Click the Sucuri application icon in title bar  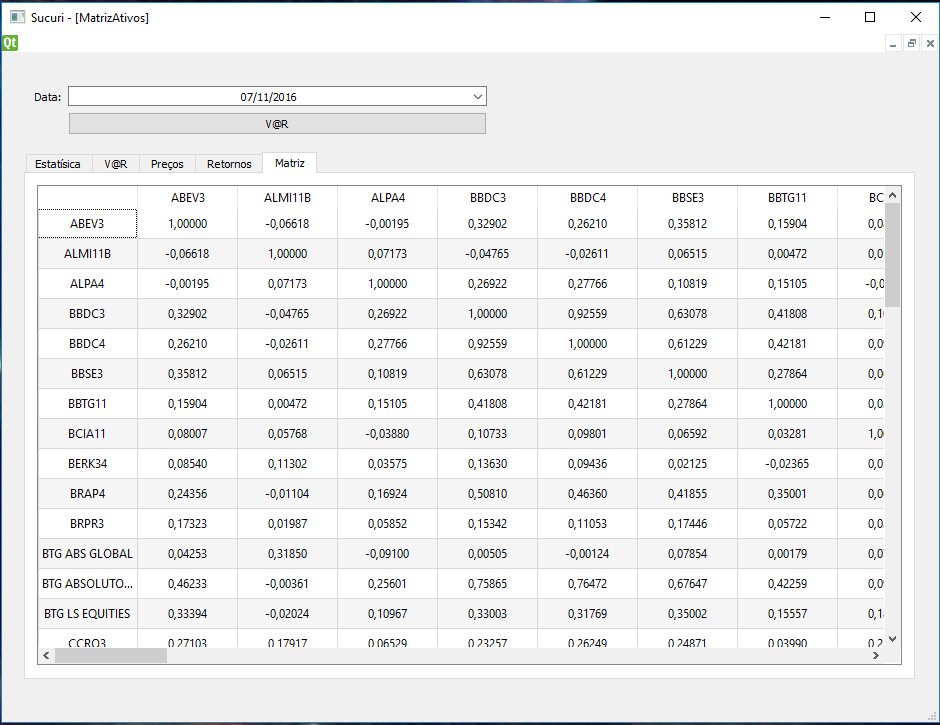tap(17, 17)
